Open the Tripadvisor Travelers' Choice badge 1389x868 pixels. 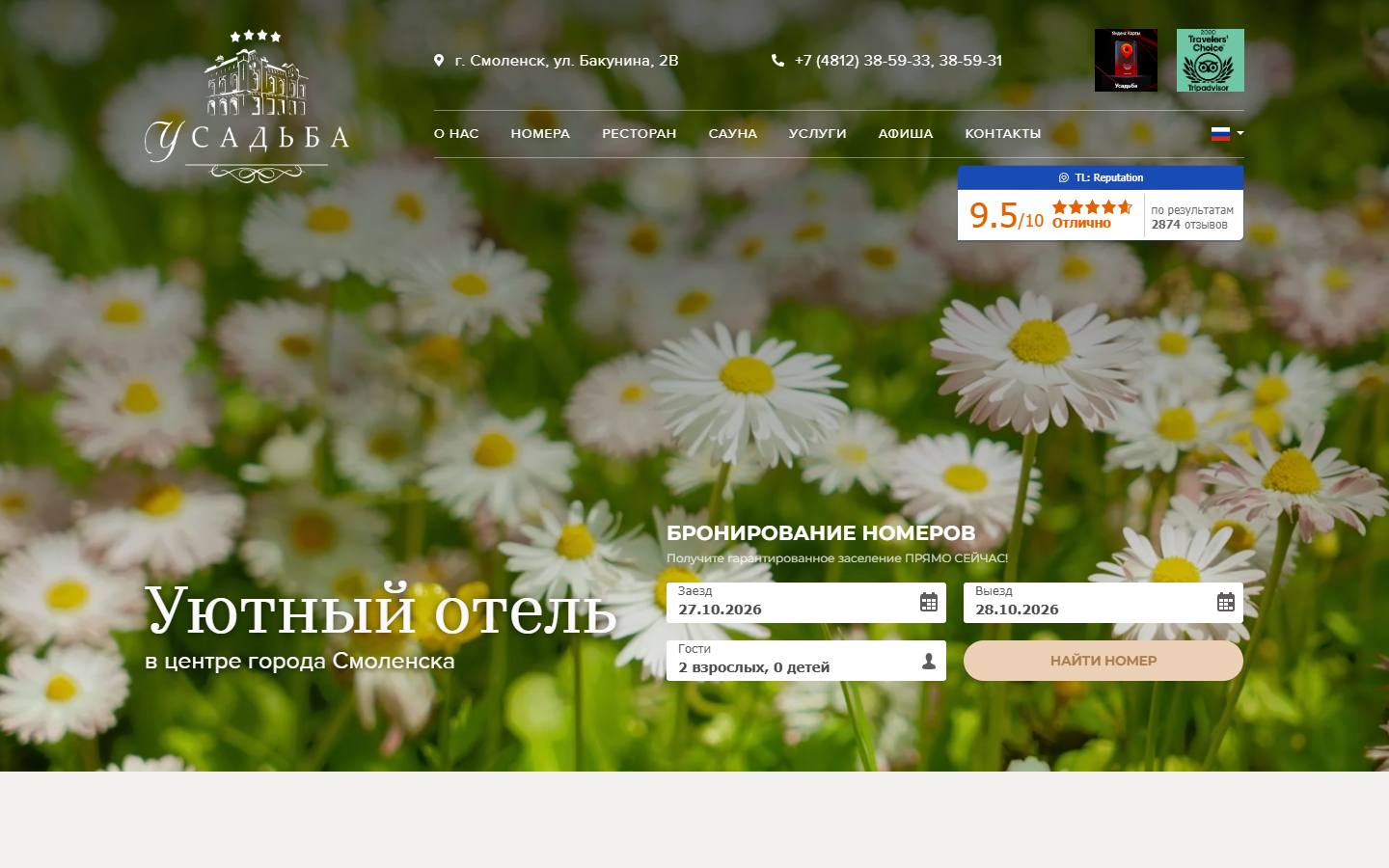click(1210, 60)
